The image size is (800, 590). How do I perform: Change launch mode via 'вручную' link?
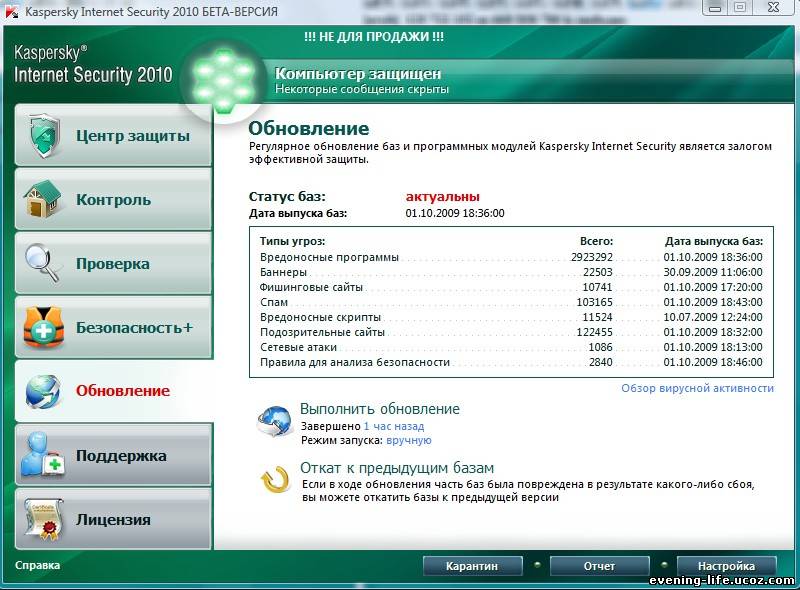pyautogui.click(x=409, y=440)
